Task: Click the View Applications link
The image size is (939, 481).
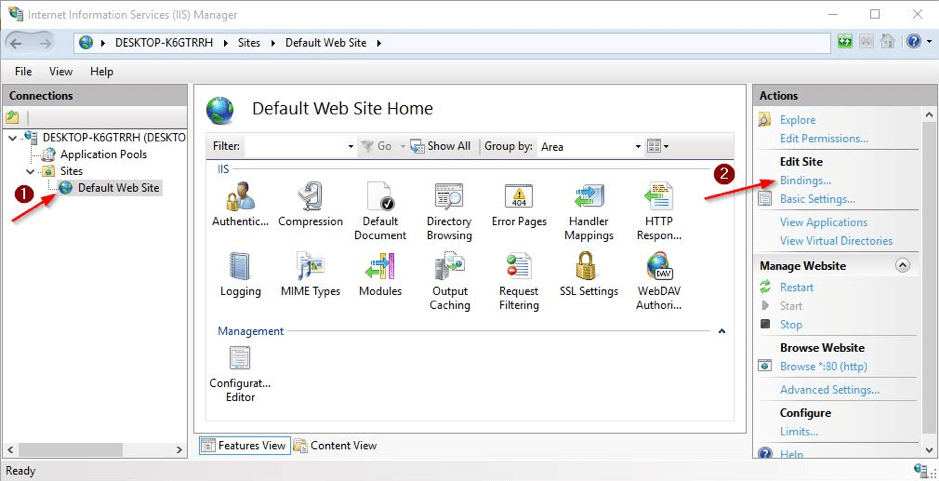Action: 823,222
